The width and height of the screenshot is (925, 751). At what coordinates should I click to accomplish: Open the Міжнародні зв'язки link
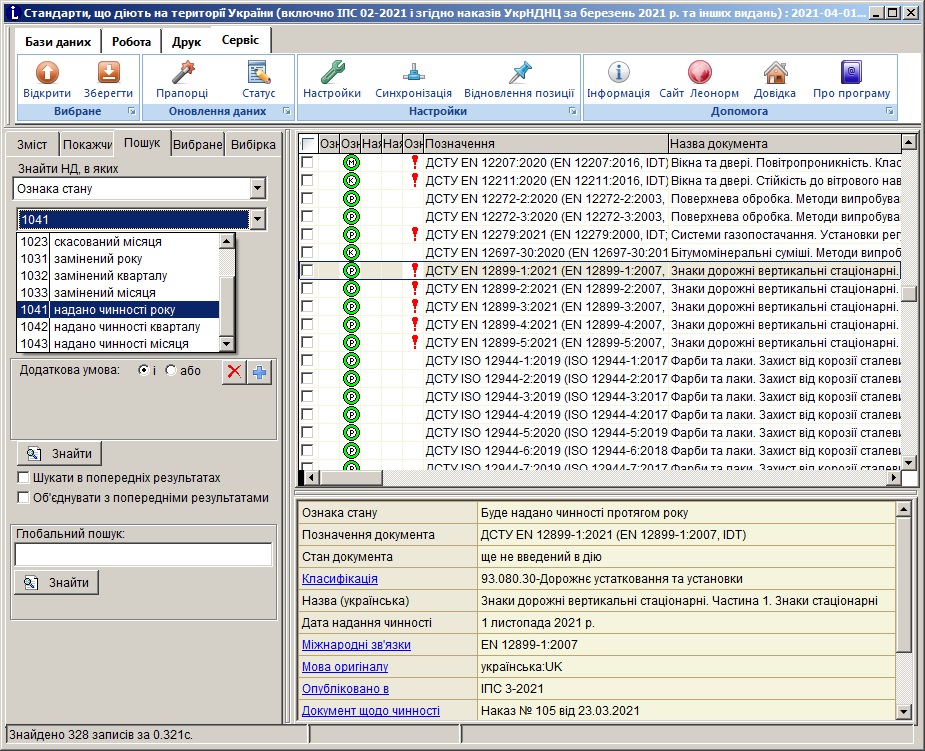[356, 645]
